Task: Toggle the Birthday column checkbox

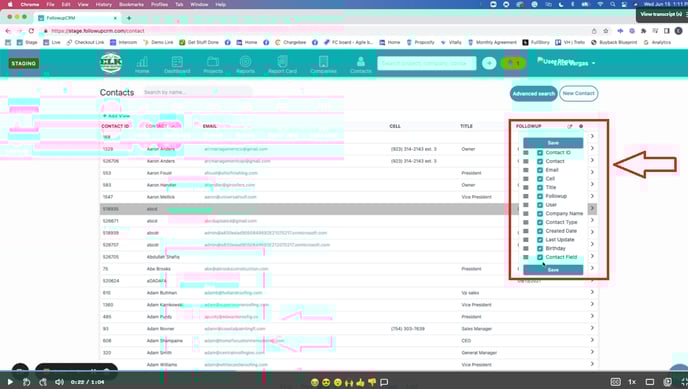Action: (x=540, y=249)
